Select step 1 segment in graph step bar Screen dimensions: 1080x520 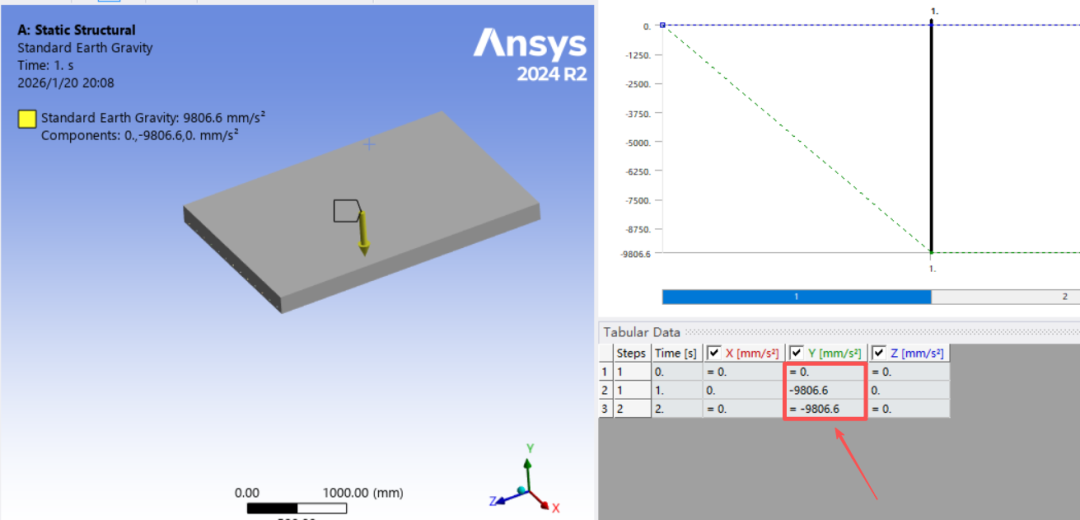(796, 296)
